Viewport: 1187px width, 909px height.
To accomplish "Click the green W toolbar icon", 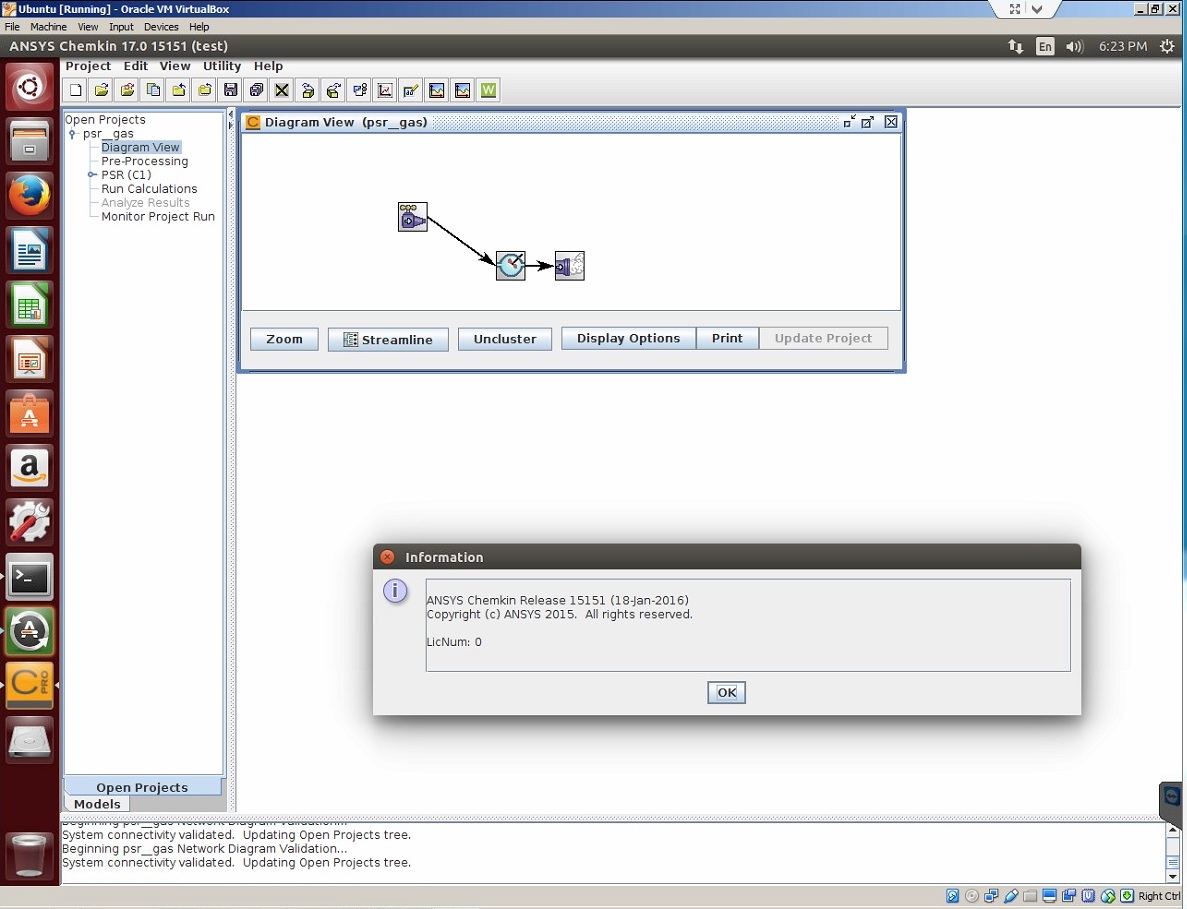I will (488, 91).
